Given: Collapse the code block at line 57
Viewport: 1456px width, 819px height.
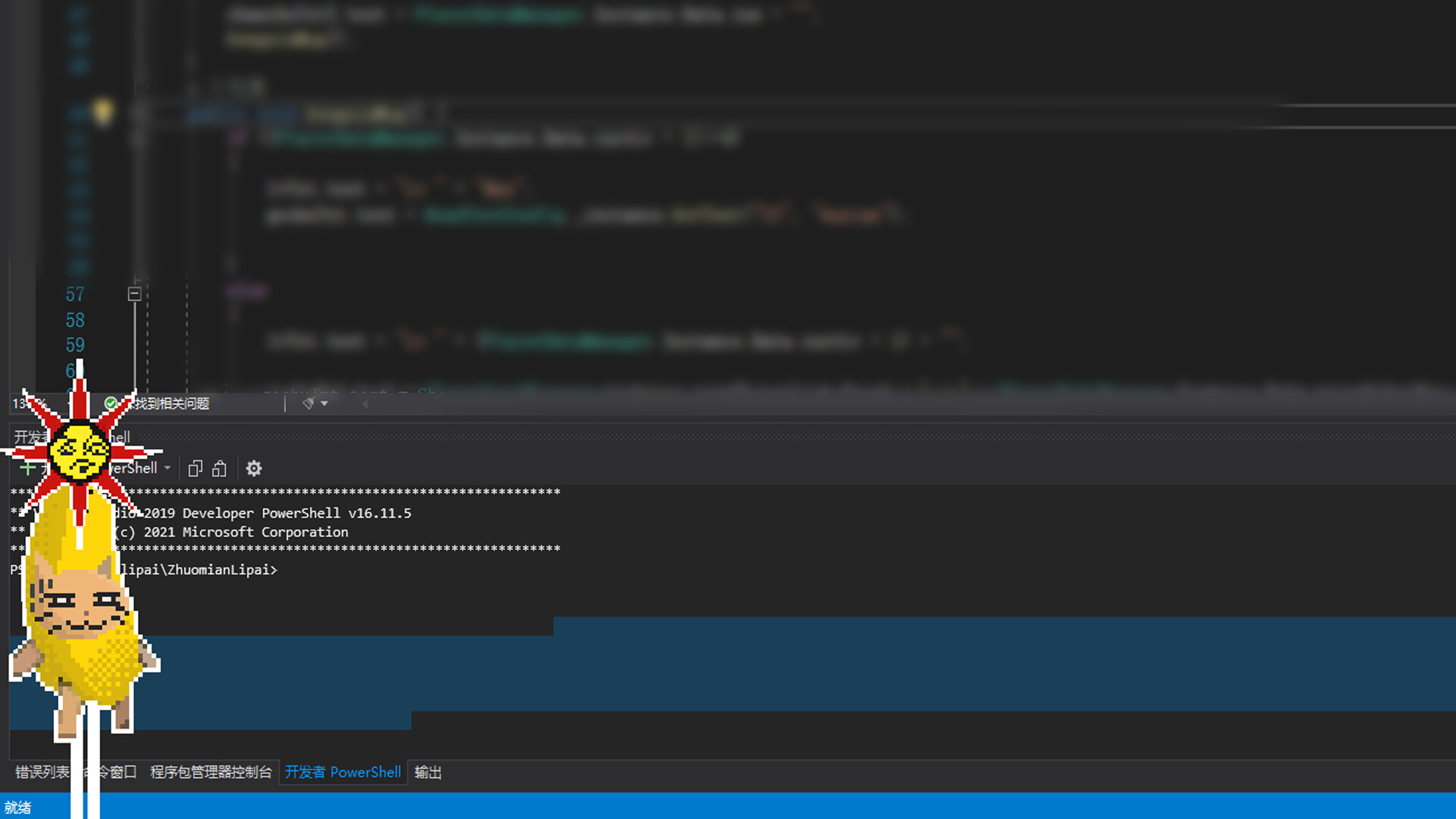Looking at the screenshot, I should [134, 294].
